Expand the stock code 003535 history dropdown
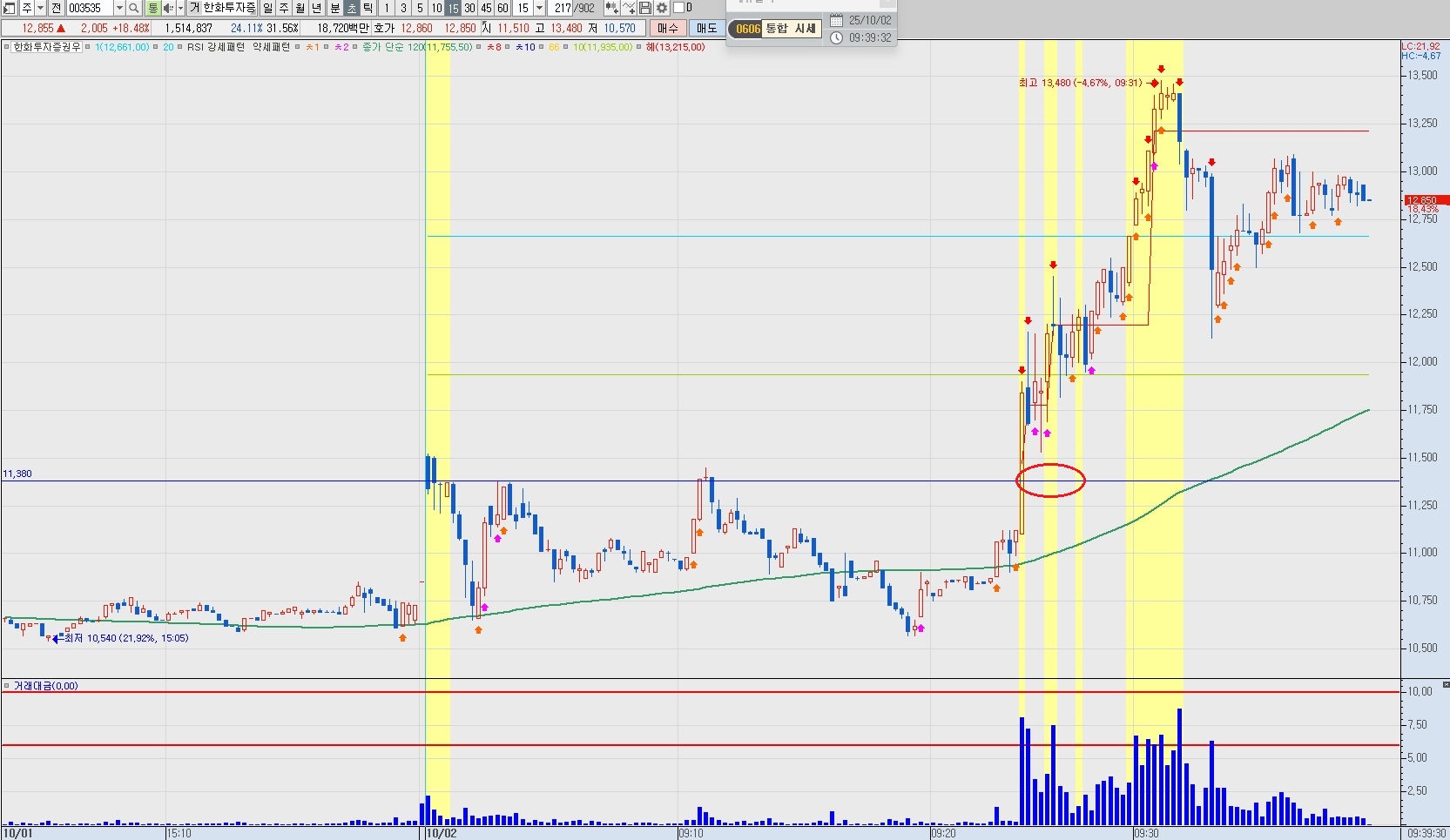1450x840 pixels. 119,8
